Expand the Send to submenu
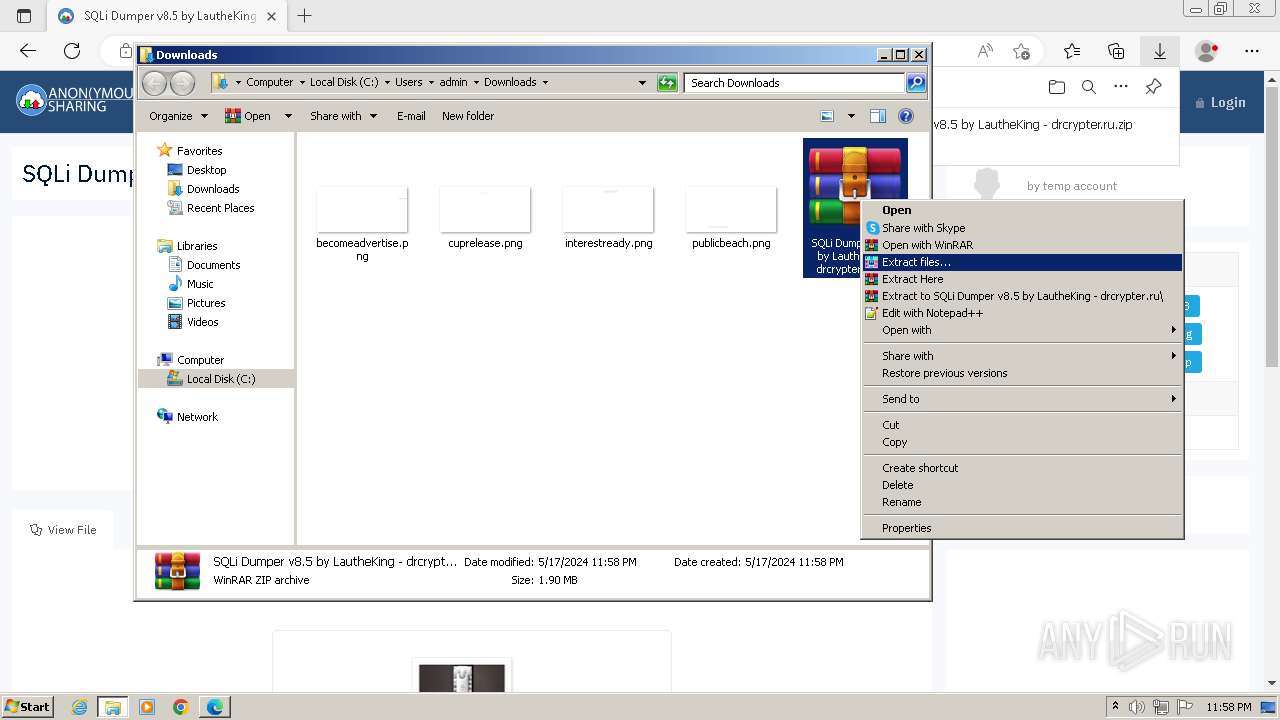Viewport: 1280px width, 720px height. click(x=1022, y=399)
